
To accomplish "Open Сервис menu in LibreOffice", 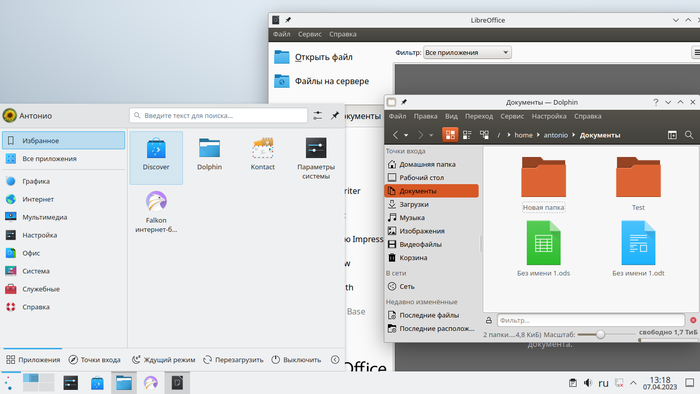I will point(310,34).
